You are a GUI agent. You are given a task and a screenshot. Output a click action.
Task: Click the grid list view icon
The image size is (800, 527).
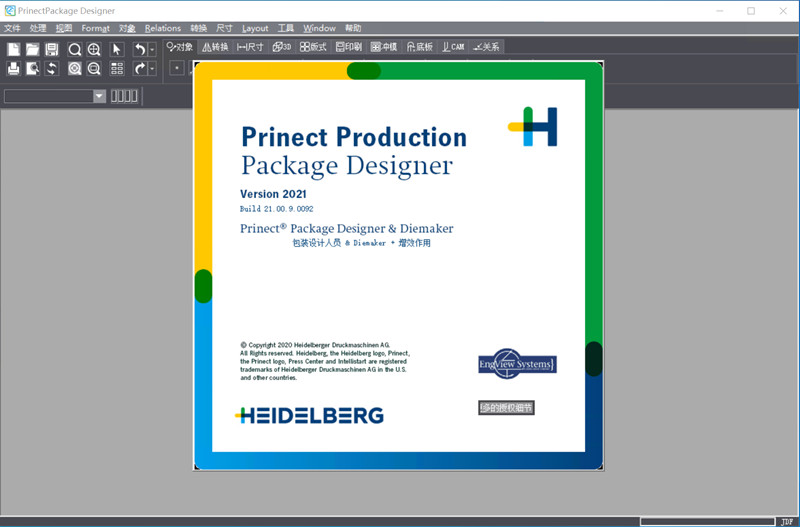coord(117,68)
